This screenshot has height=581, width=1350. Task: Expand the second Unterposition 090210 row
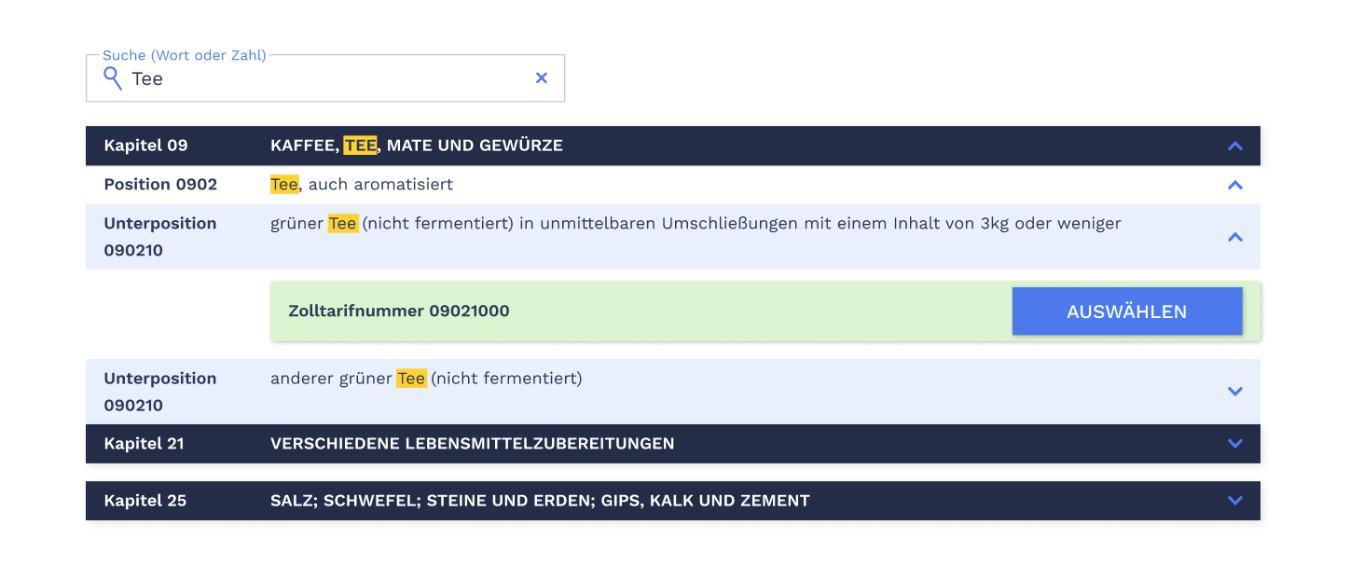point(1235,391)
